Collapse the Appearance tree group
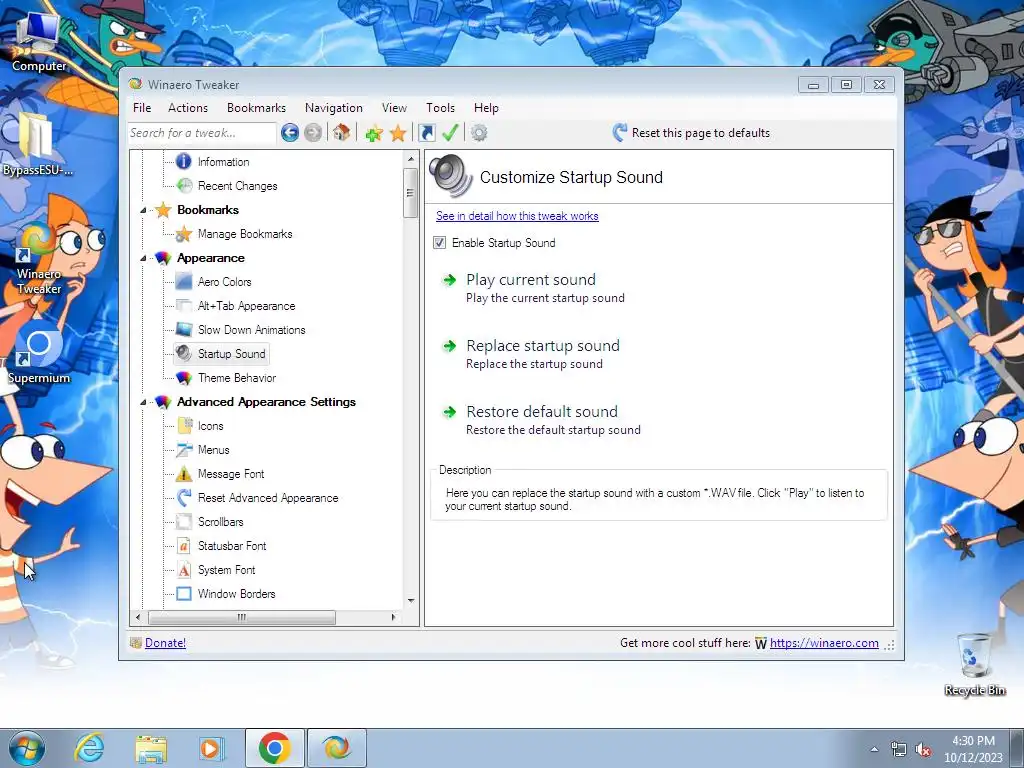Image resolution: width=1024 pixels, height=768 pixels. tap(143, 259)
